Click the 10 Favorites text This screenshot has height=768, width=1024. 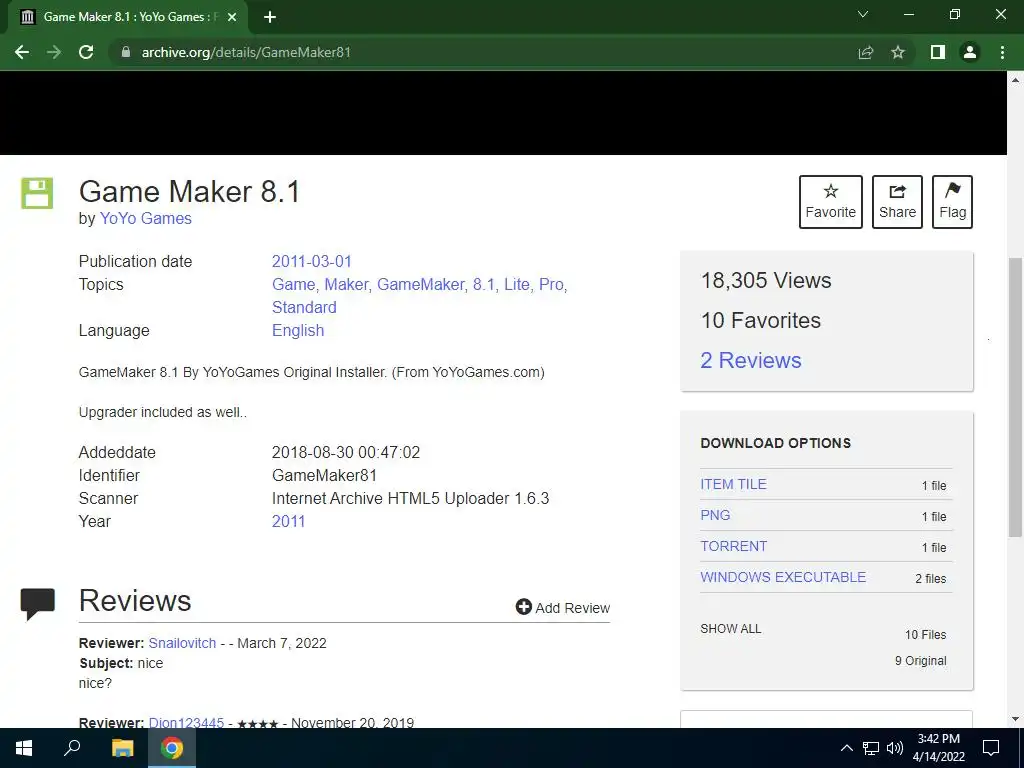(x=761, y=321)
